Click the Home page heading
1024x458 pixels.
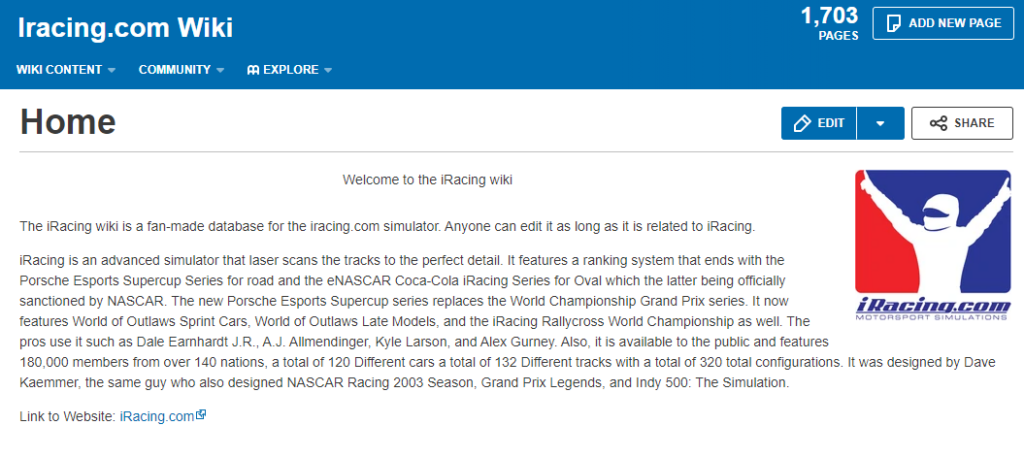68,122
